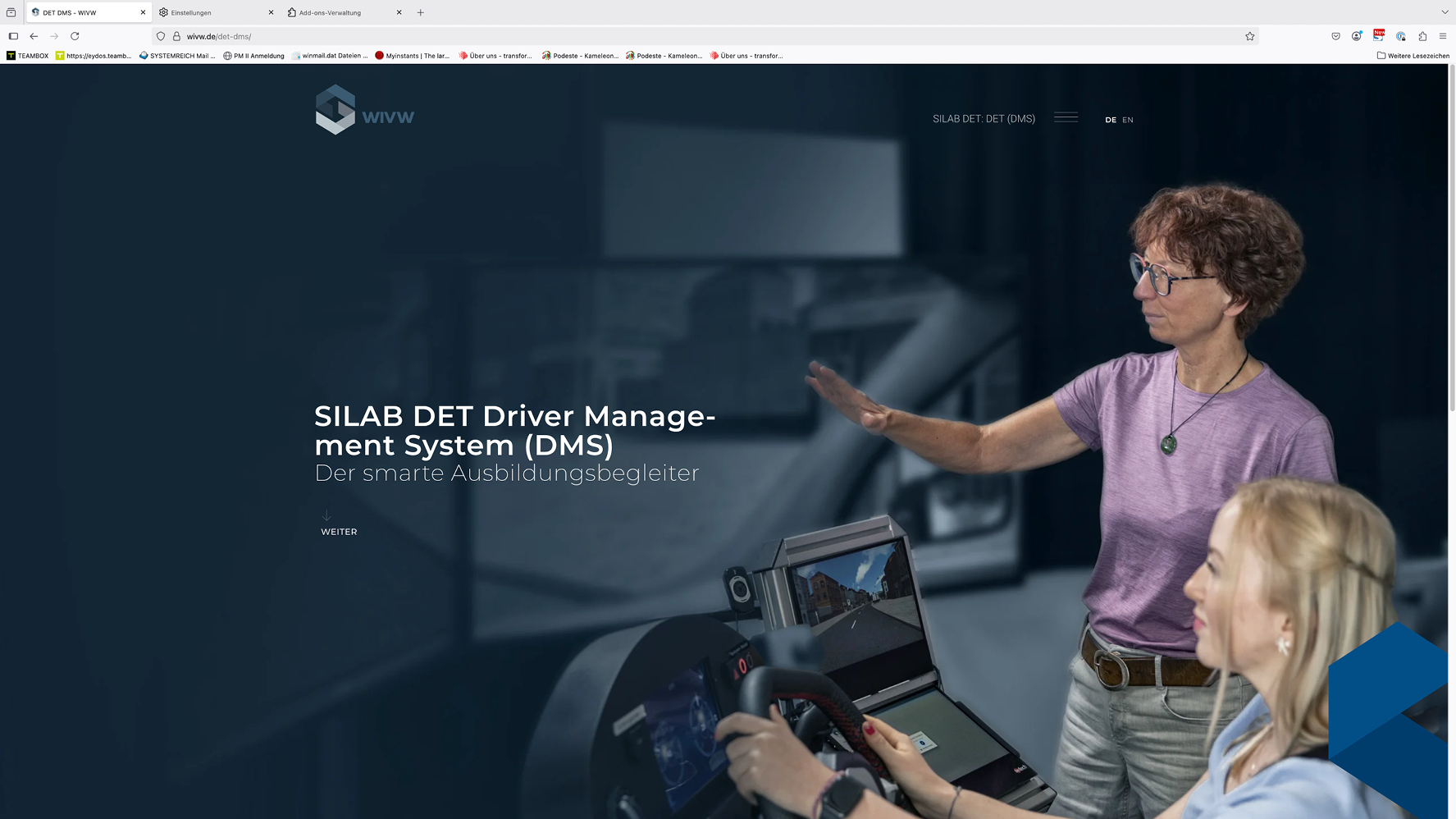1456x819 pixels.
Task: Open the tracking protection shield icon
Action: point(161,36)
